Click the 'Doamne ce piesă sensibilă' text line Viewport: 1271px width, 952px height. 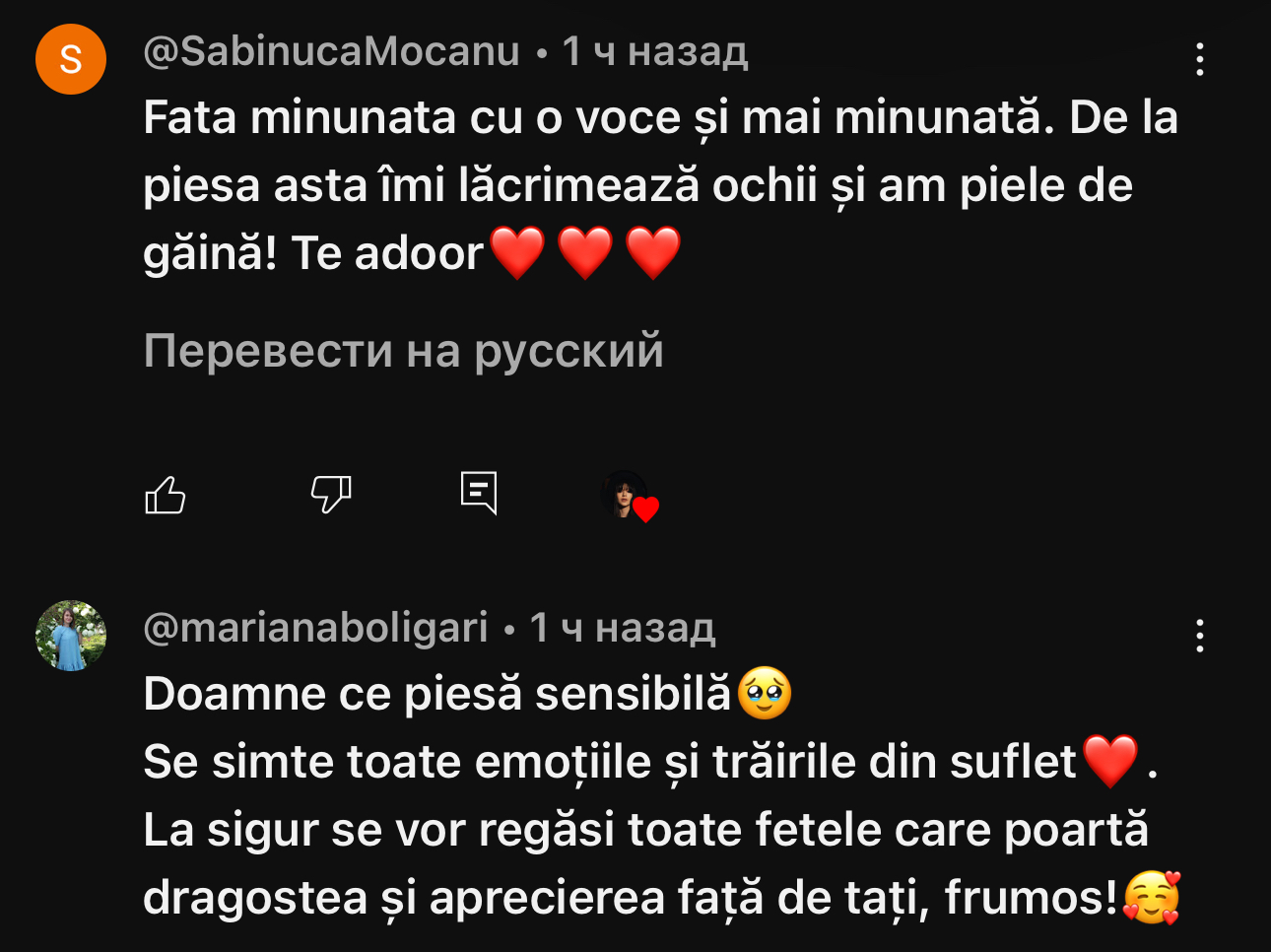click(x=437, y=694)
